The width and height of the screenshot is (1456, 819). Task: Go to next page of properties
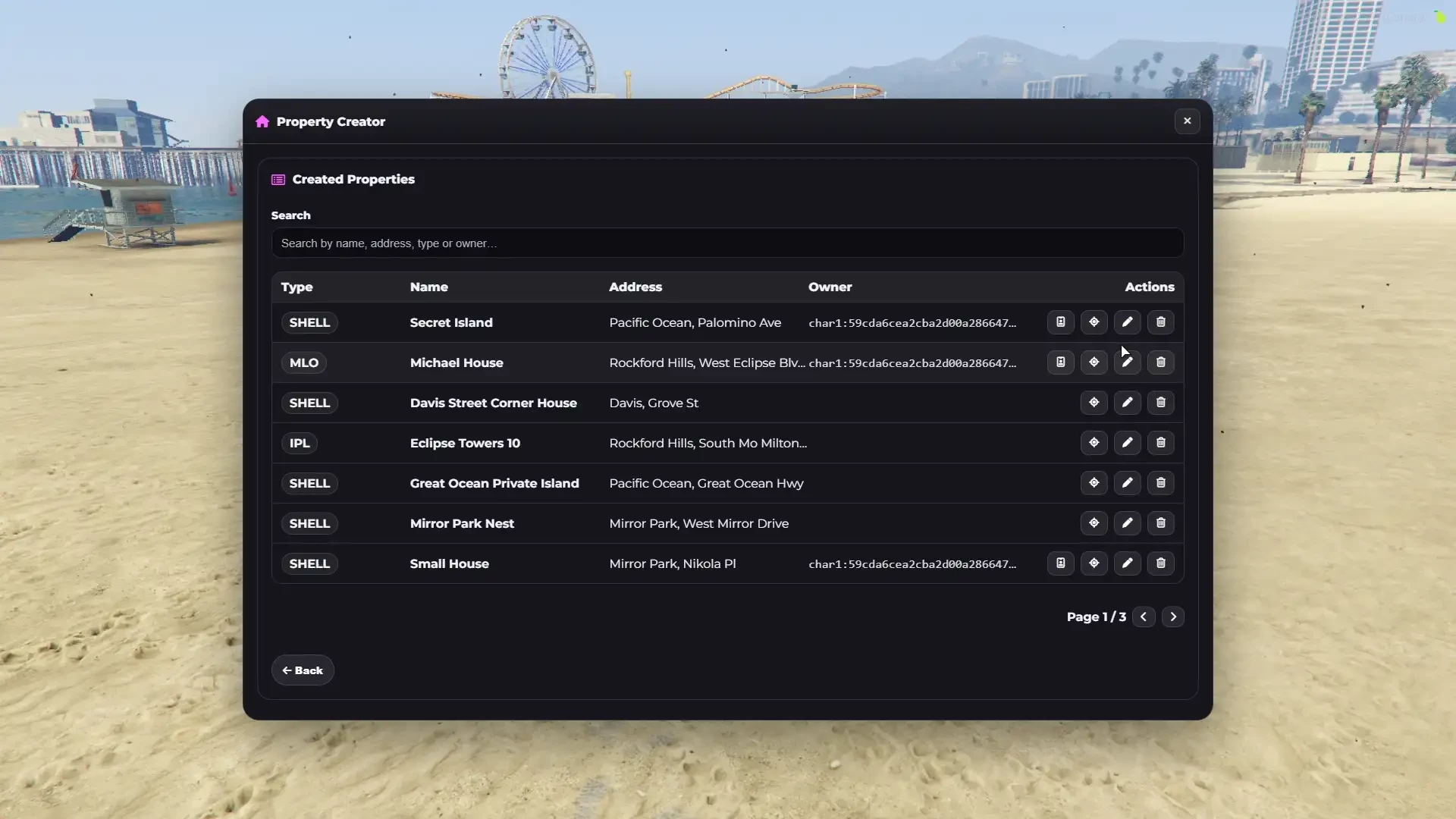click(1173, 617)
